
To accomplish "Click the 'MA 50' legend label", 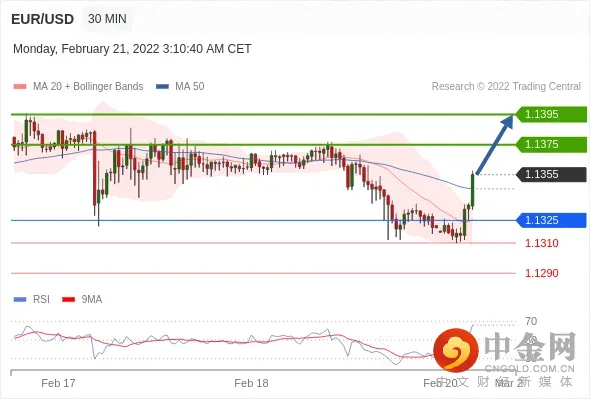I will [x=190, y=87].
